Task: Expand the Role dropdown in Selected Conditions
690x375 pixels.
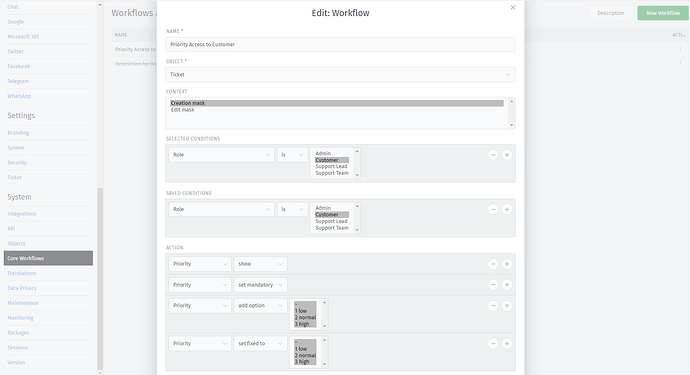Action: coord(221,155)
